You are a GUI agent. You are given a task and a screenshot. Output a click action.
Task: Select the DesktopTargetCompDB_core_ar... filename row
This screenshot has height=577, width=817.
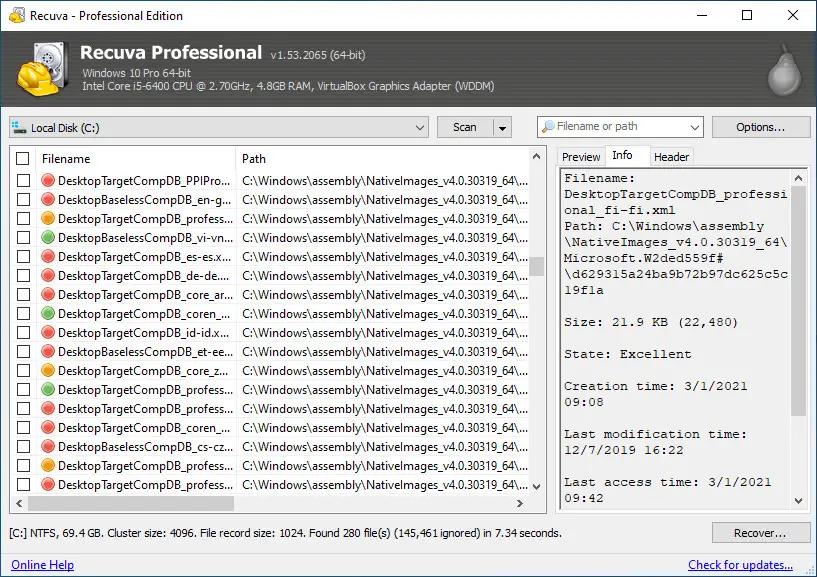tap(145, 295)
